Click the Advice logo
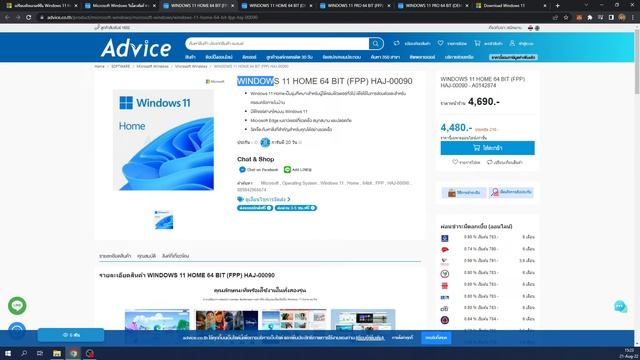The height and width of the screenshot is (360, 640). pyautogui.click(x=136, y=48)
